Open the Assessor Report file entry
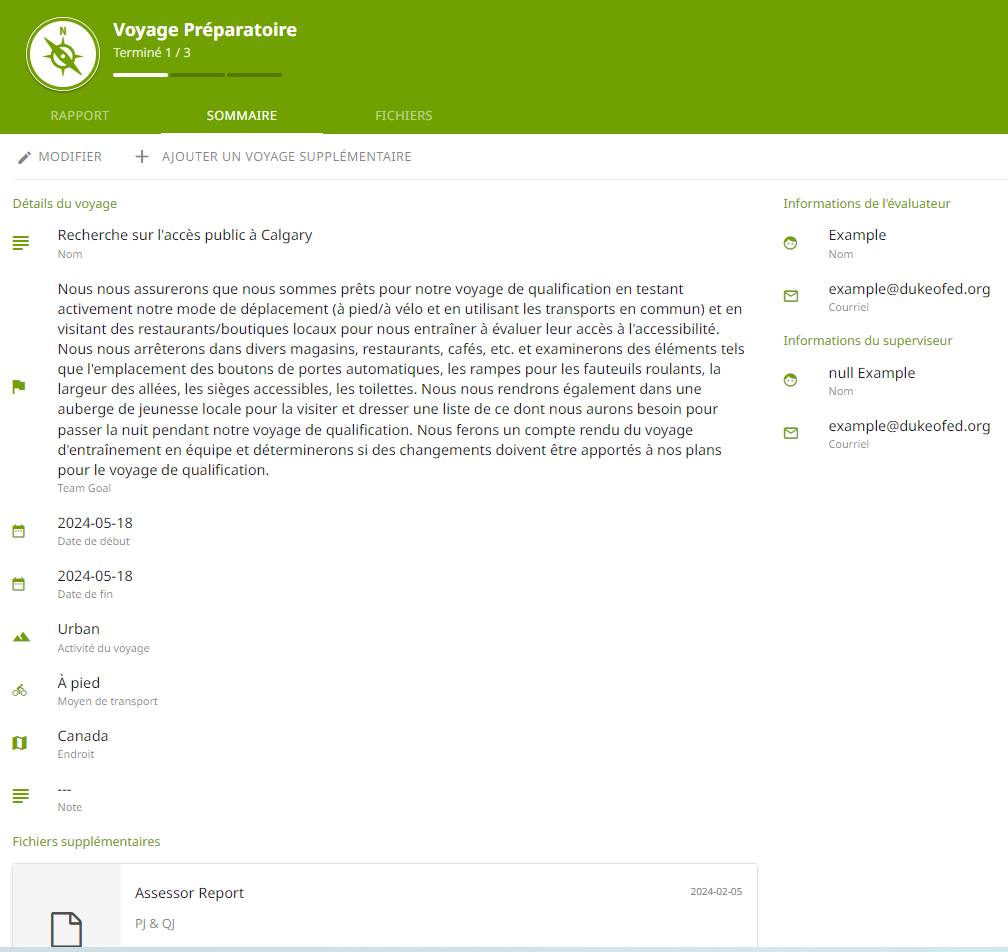 click(x=190, y=893)
